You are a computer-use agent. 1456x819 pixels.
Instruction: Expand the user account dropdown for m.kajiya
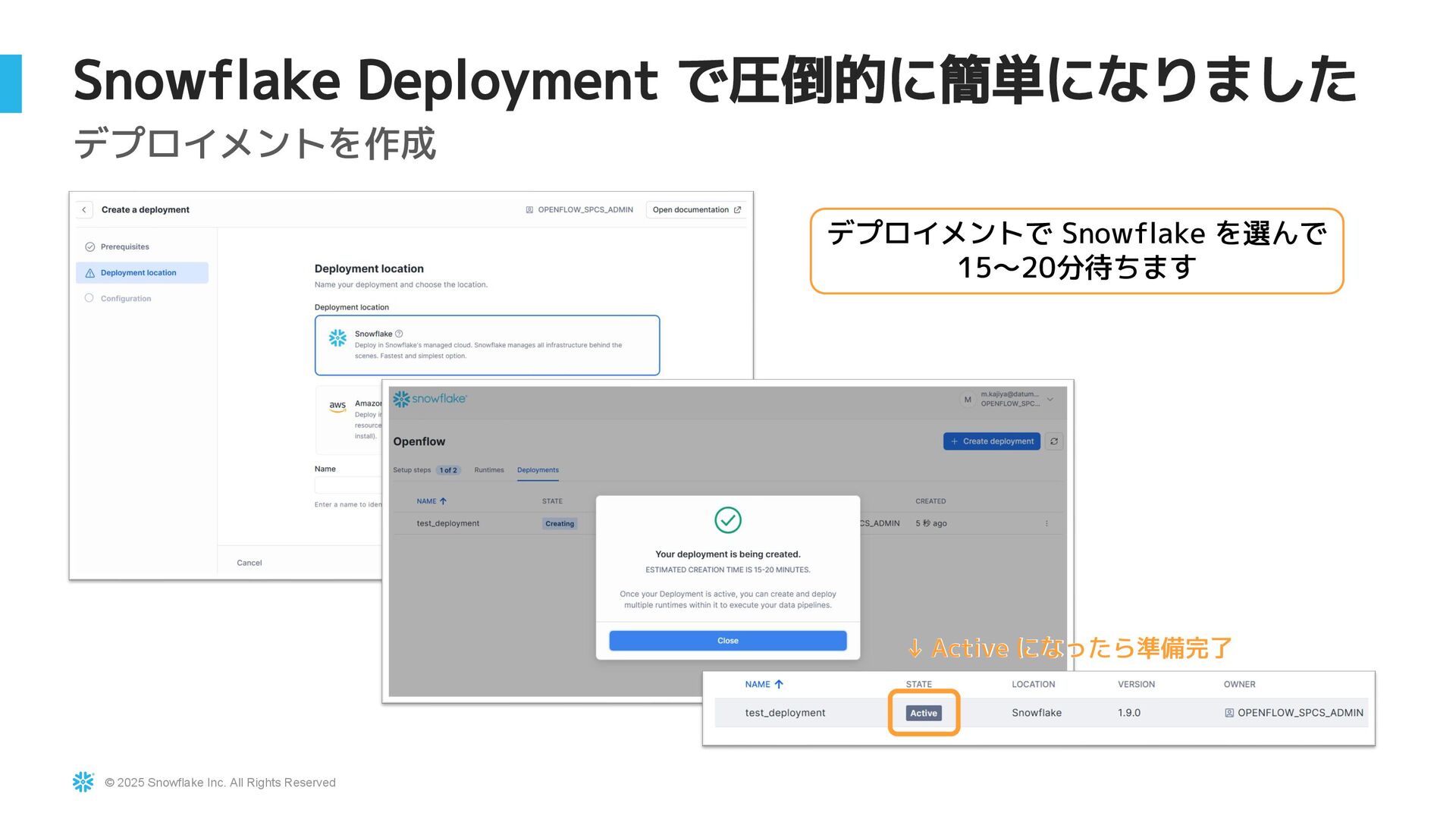(x=1050, y=399)
